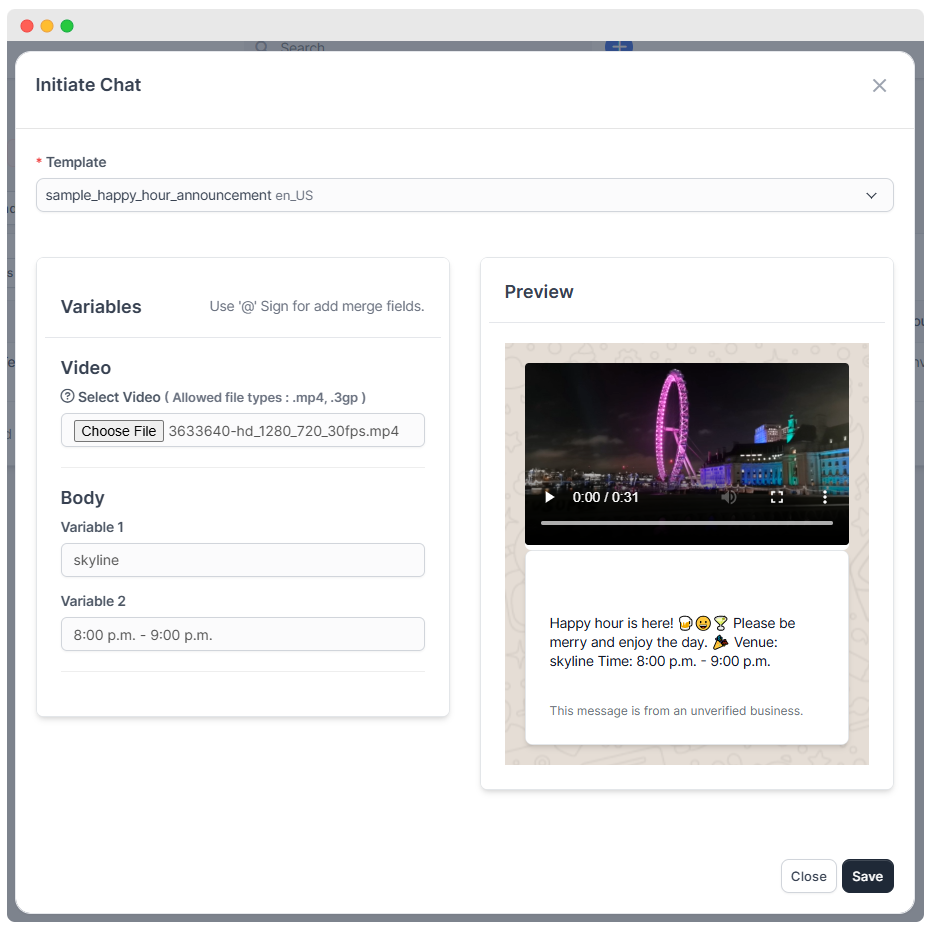Viewport: 931px width, 931px height.
Task: Click the green maximize window button
Action: pos(67,26)
